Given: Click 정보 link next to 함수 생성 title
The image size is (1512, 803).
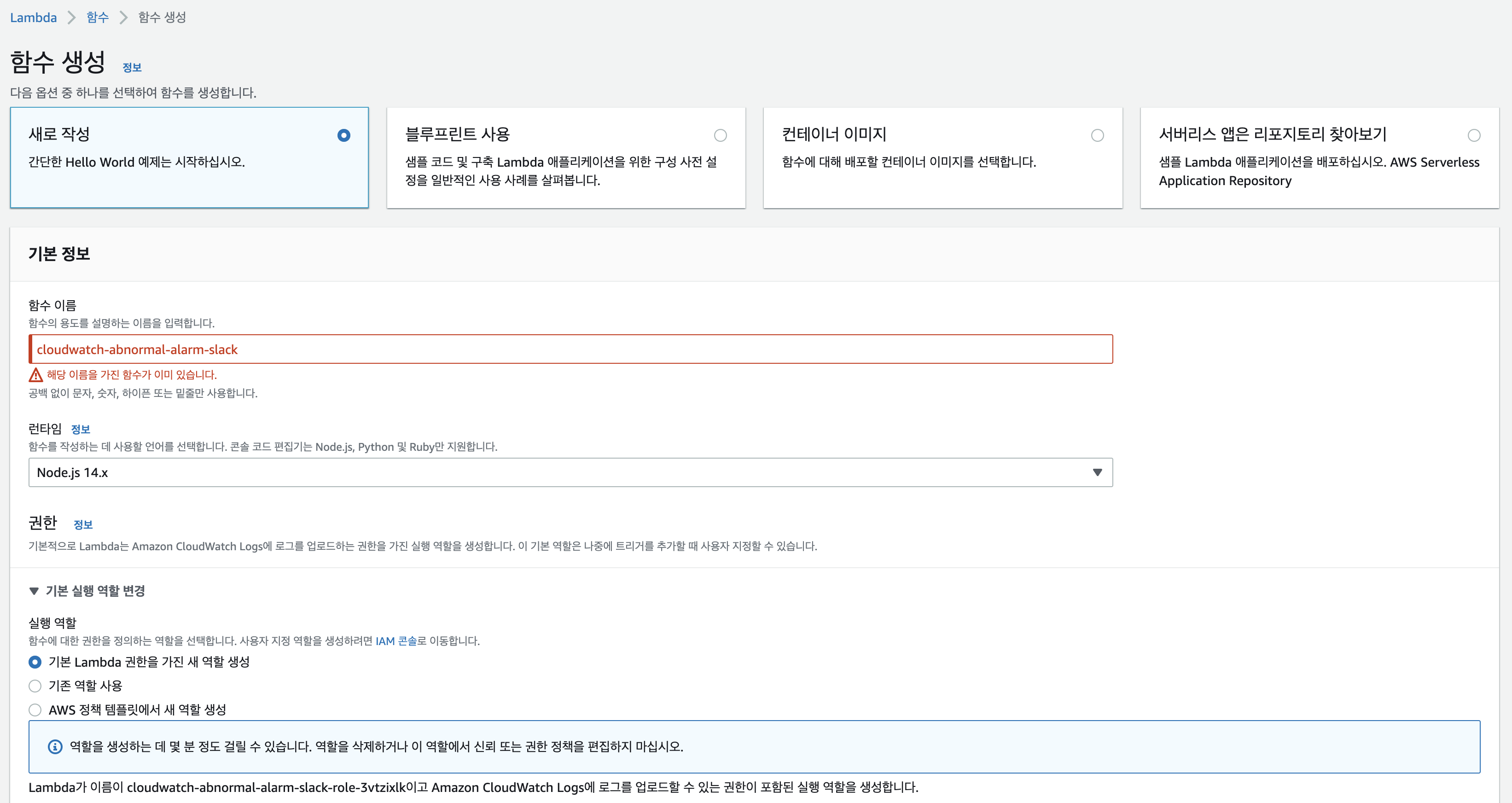Looking at the screenshot, I should pyautogui.click(x=132, y=68).
